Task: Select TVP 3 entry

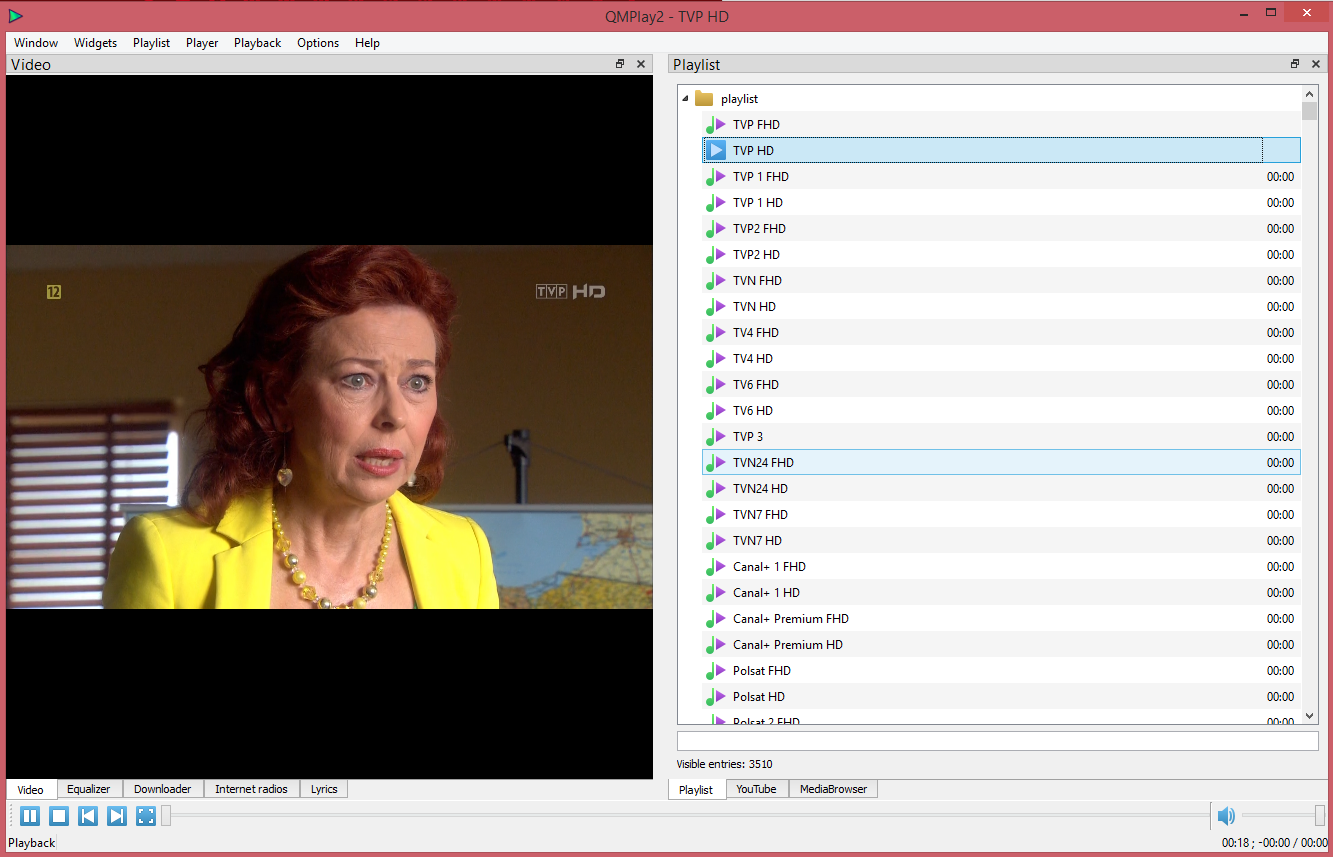Action: coord(1002,436)
